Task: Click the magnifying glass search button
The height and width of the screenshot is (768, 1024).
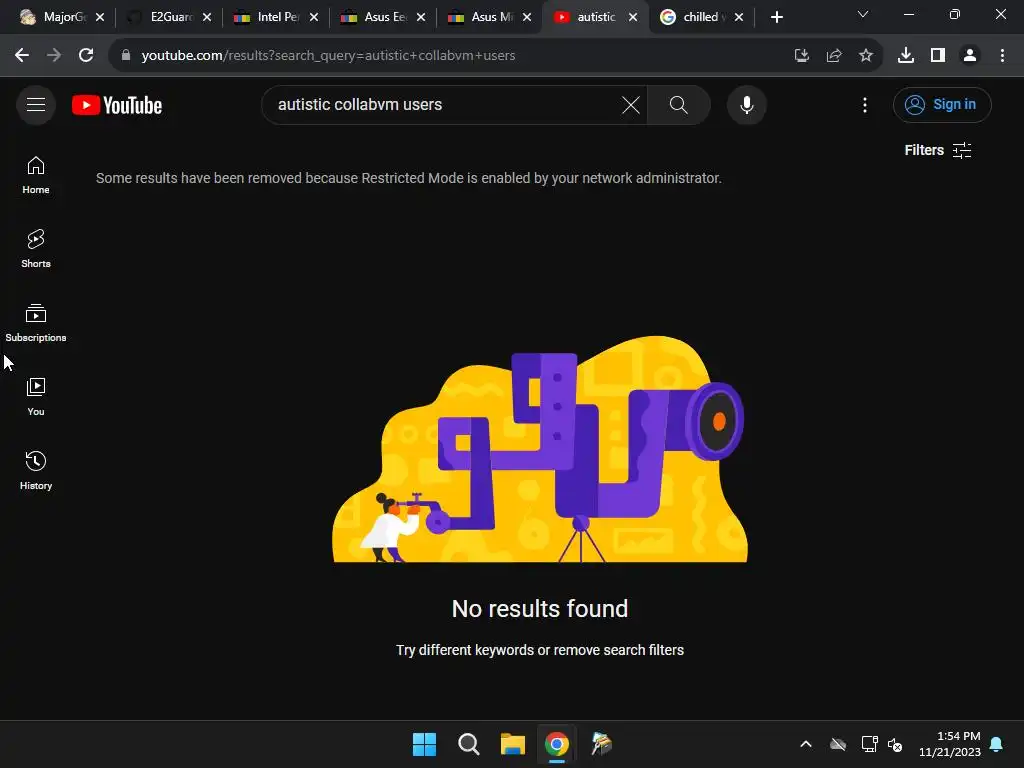Action: (x=679, y=104)
